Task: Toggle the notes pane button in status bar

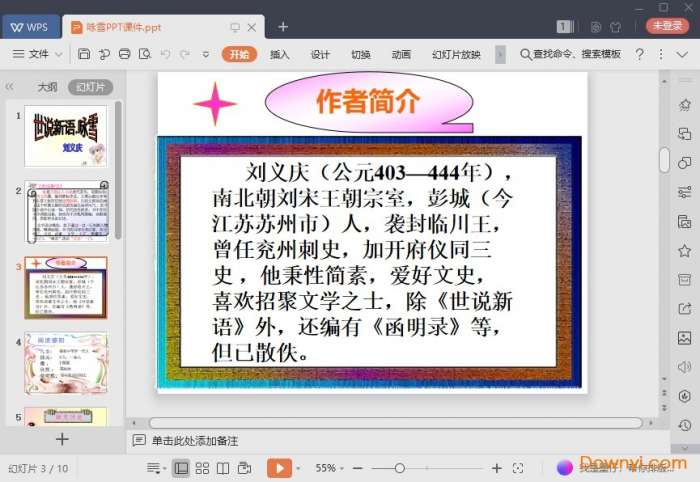Action: (154, 468)
